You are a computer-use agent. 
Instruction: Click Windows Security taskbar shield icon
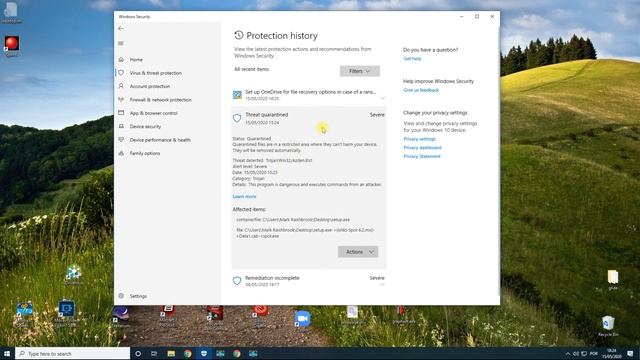(x=204, y=353)
